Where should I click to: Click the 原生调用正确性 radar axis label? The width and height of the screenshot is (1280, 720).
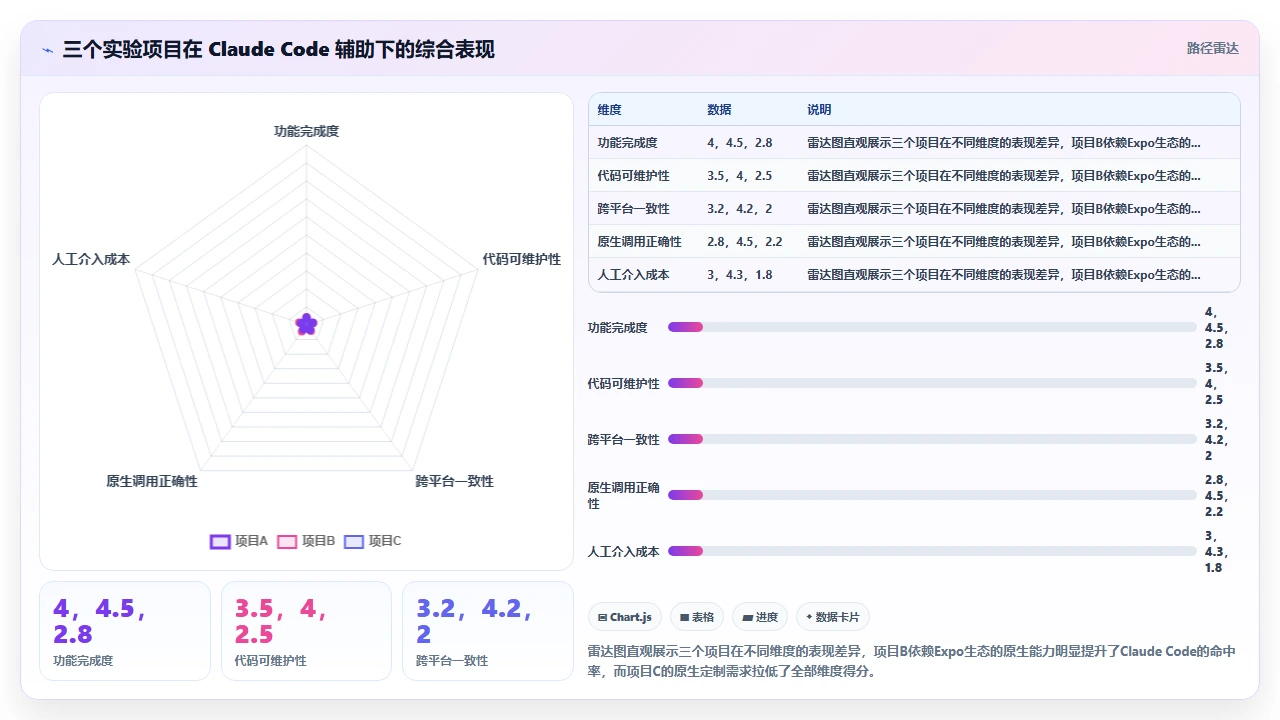click(152, 482)
